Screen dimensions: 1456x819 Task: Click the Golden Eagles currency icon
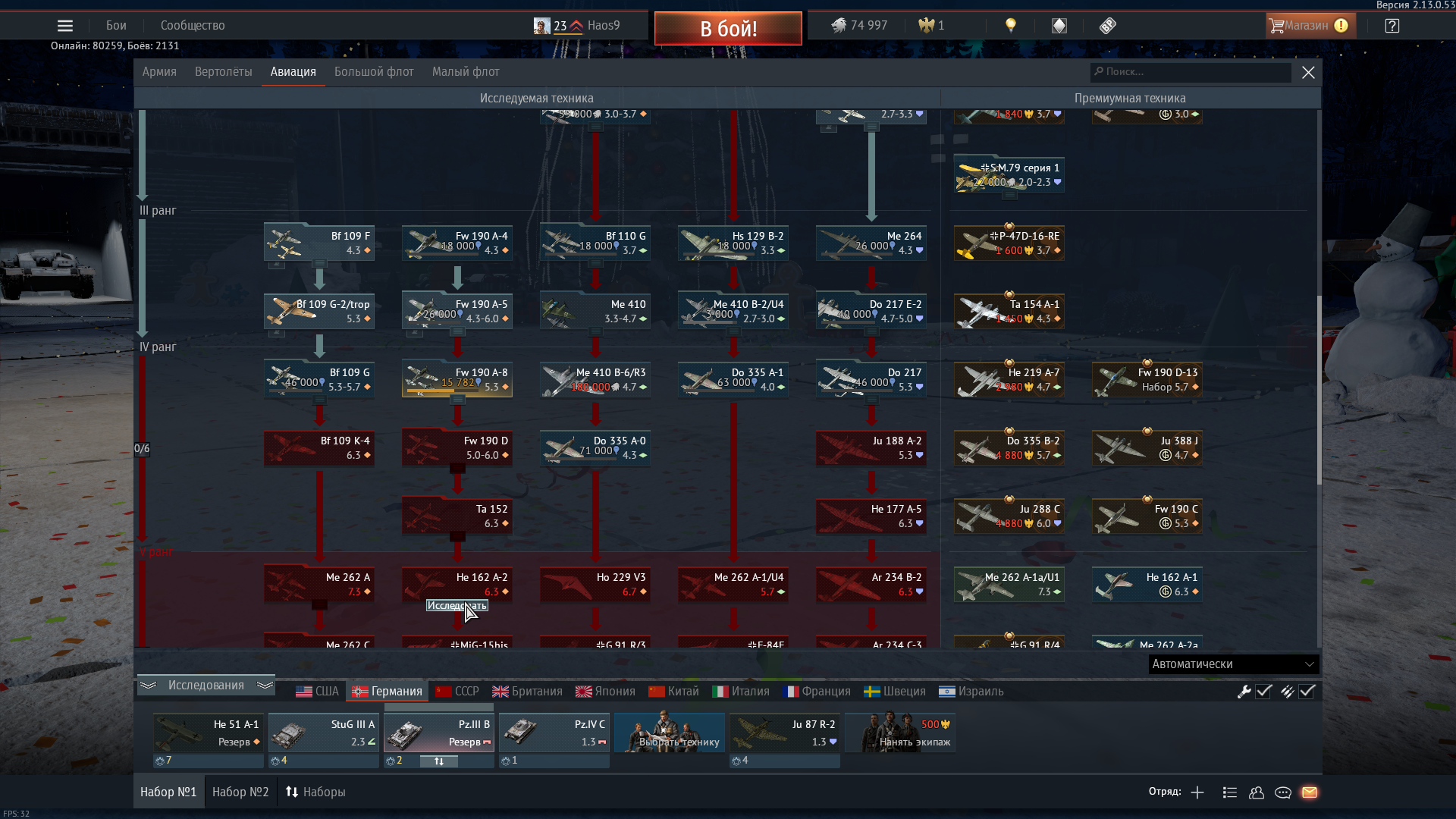(x=926, y=26)
